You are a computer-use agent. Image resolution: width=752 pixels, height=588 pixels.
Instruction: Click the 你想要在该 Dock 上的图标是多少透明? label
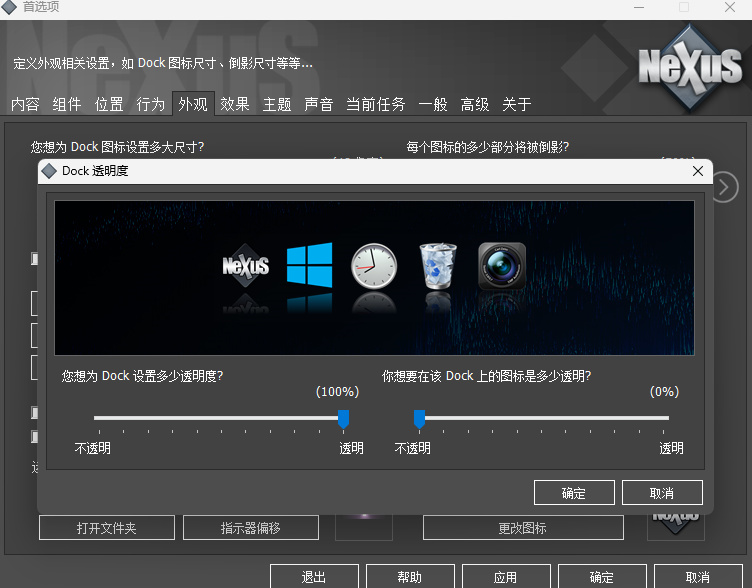click(486, 376)
